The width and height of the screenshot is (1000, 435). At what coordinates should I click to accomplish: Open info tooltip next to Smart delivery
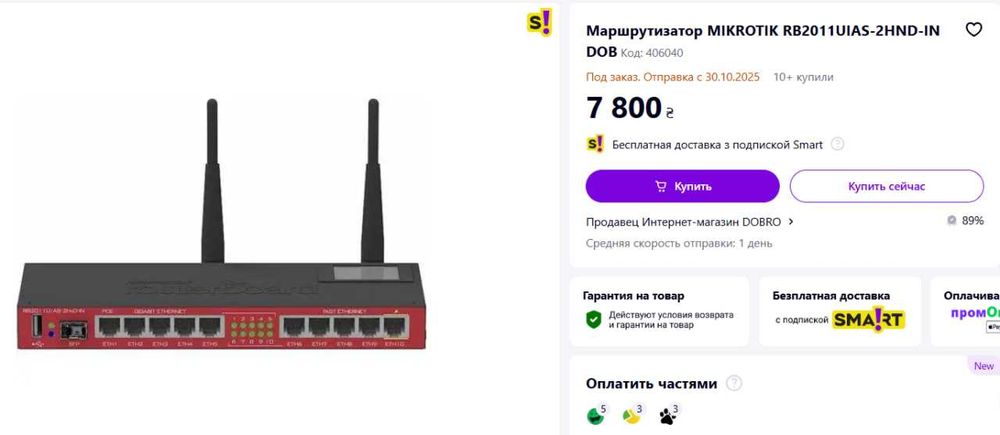pyautogui.click(x=838, y=144)
